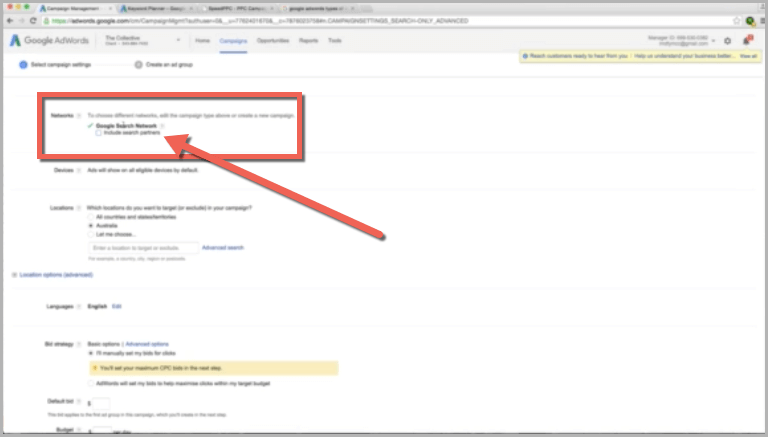Open Advanced options for bid strategy
Screen dimensions: 768x437
point(147,344)
